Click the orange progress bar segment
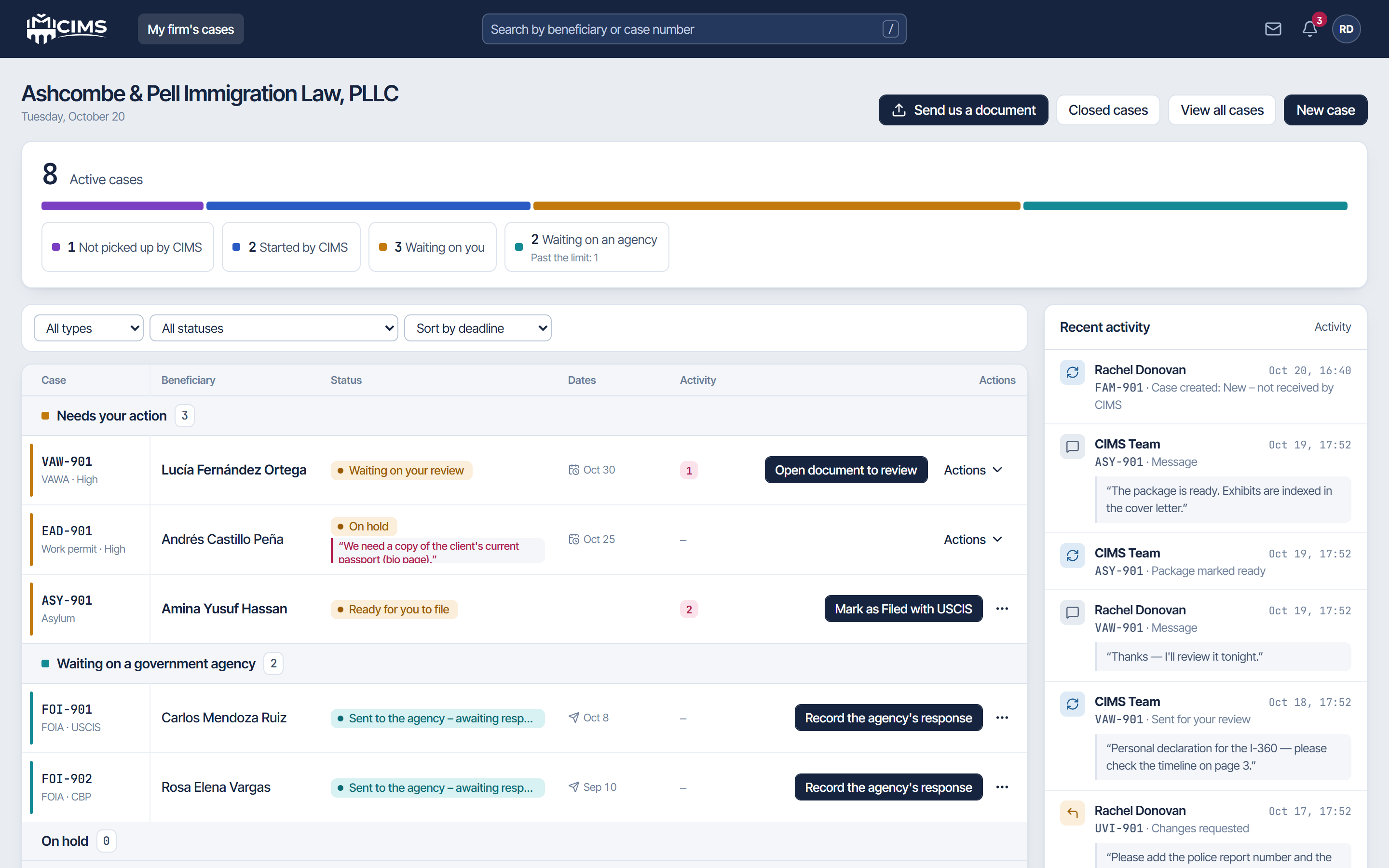Screen dimensions: 1389x868 click(776, 206)
